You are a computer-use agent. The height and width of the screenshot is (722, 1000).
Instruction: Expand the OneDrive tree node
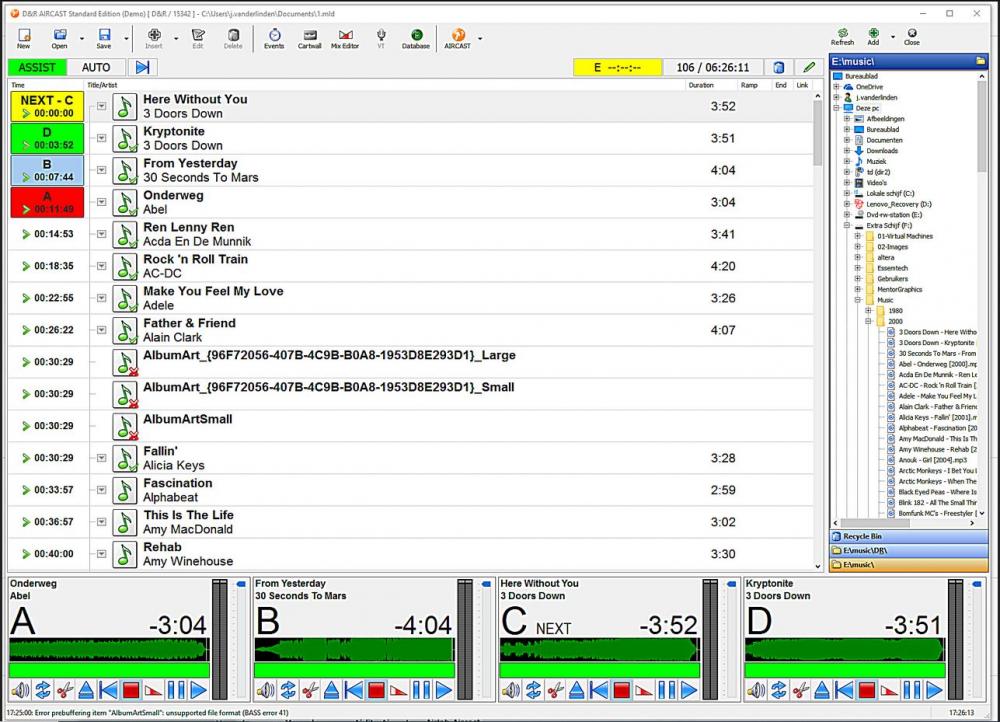(x=836, y=87)
